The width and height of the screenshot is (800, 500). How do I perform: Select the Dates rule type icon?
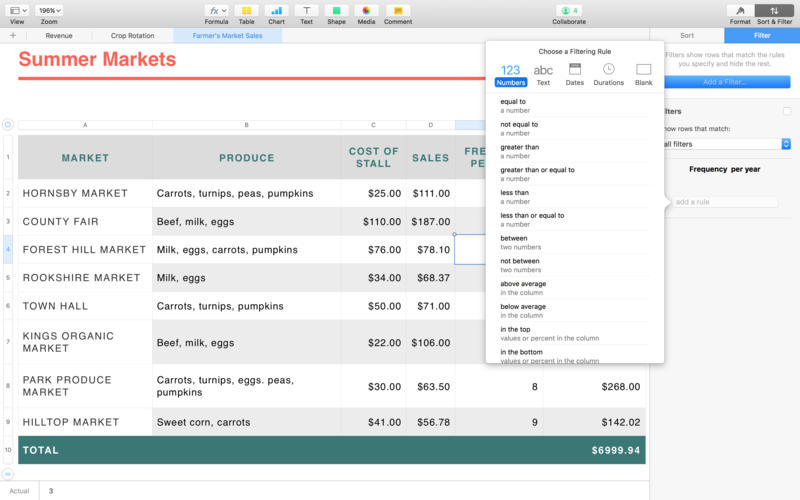click(575, 74)
